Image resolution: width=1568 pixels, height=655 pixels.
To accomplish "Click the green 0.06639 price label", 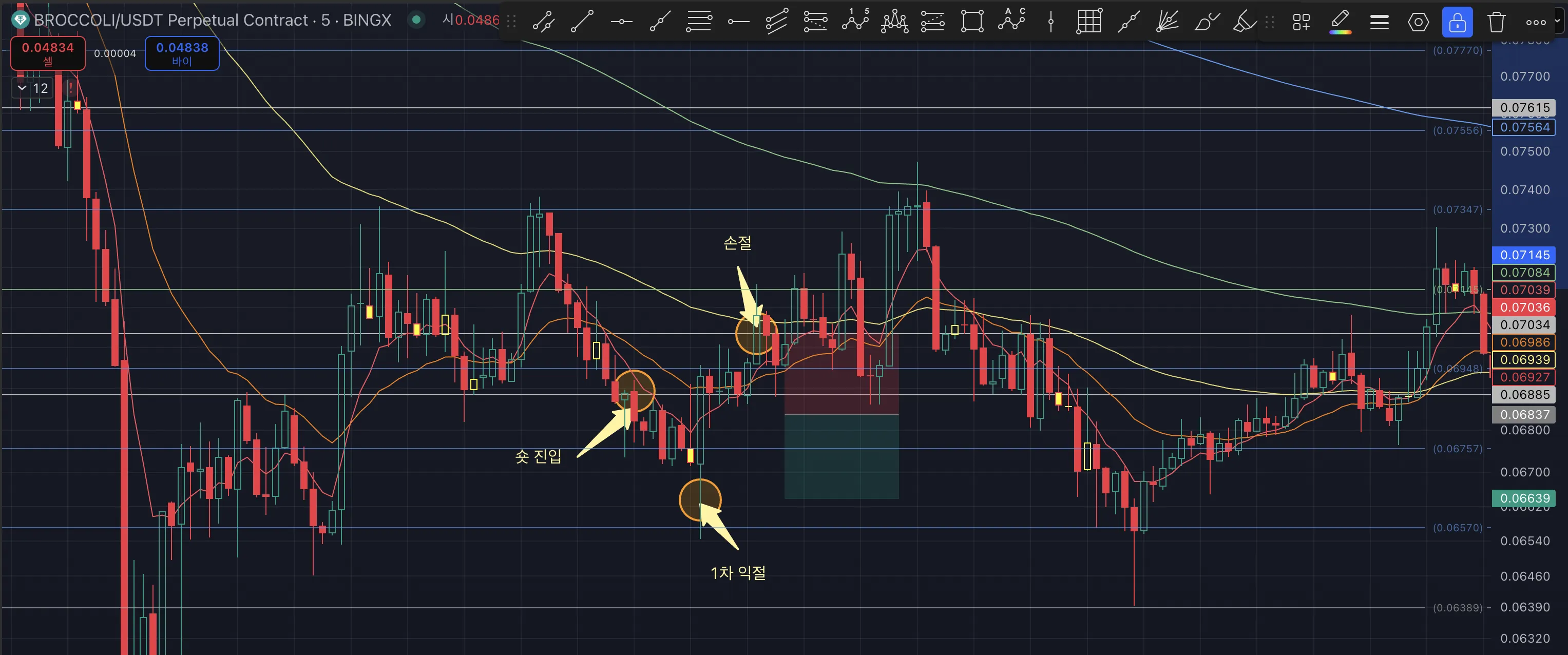I will (1523, 498).
